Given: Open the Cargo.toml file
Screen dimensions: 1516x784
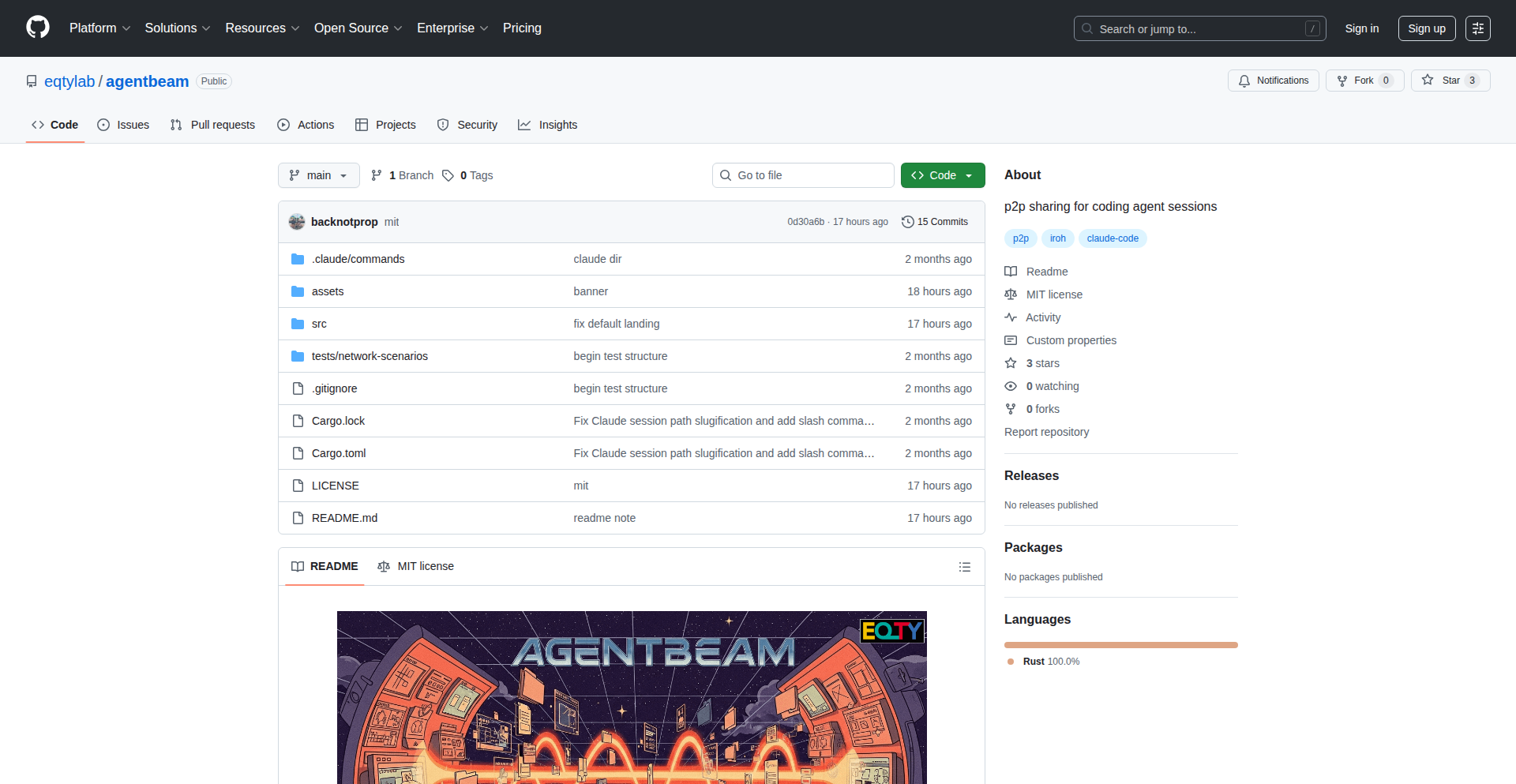Looking at the screenshot, I should 338,453.
